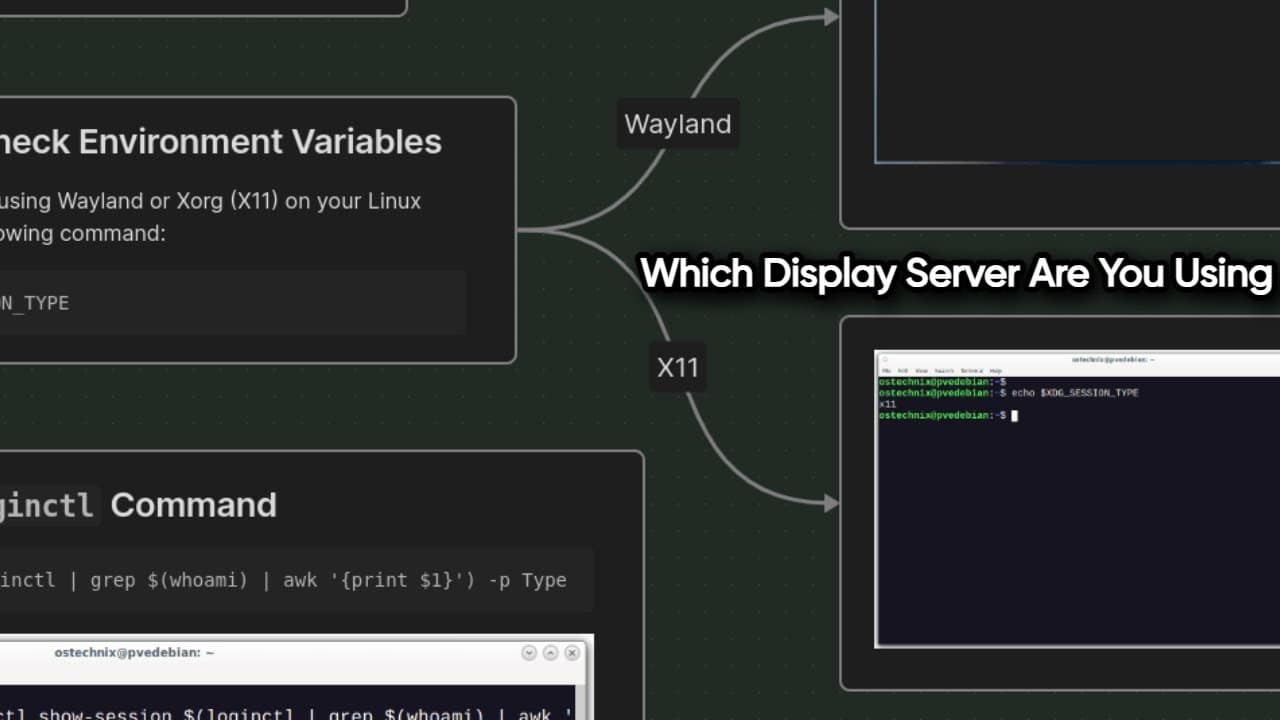Click the x11 output line in the terminal

[887, 404]
